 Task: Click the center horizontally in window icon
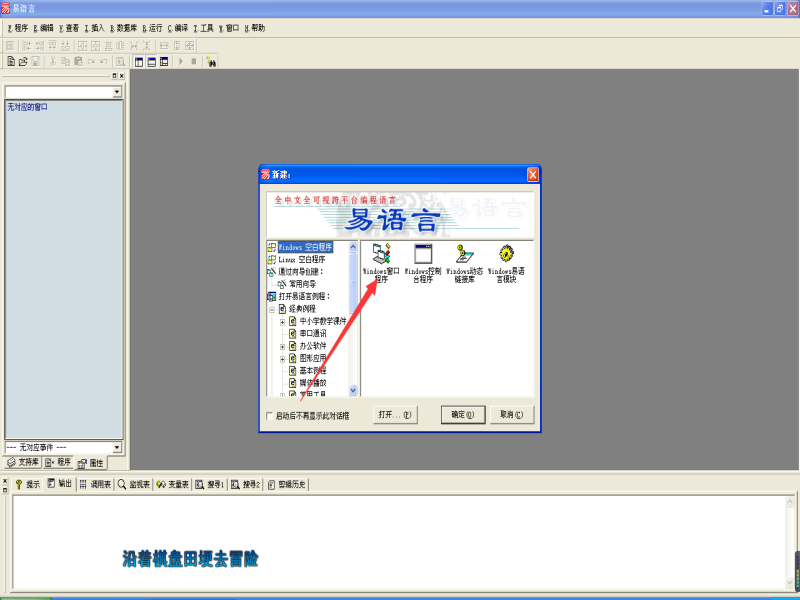82,46
